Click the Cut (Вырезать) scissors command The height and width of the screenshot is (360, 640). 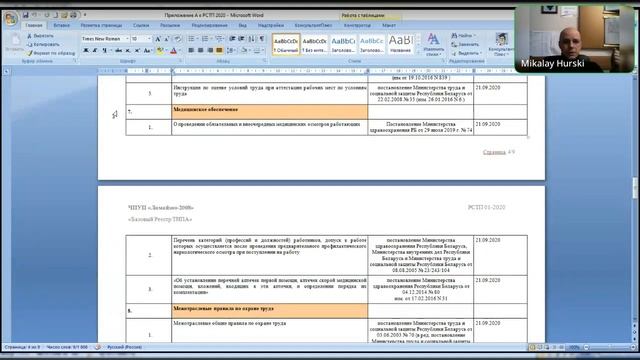tap(40, 36)
